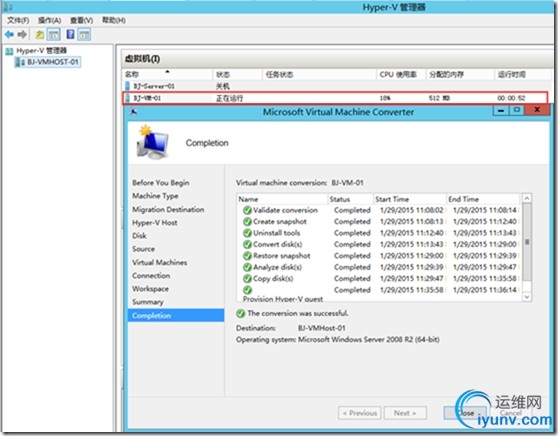
Task: Go to Source step
Action: click(x=143, y=249)
